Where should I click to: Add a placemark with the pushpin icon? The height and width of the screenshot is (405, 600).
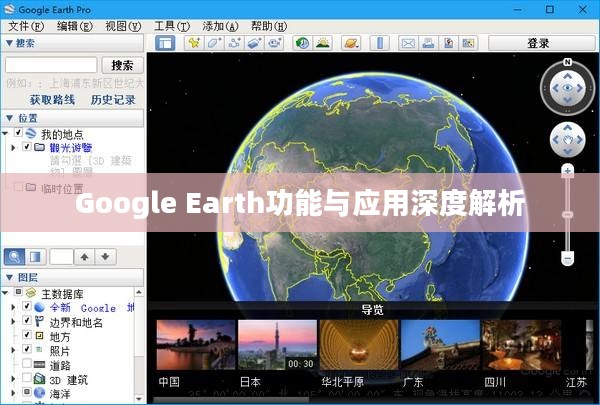coord(194,43)
